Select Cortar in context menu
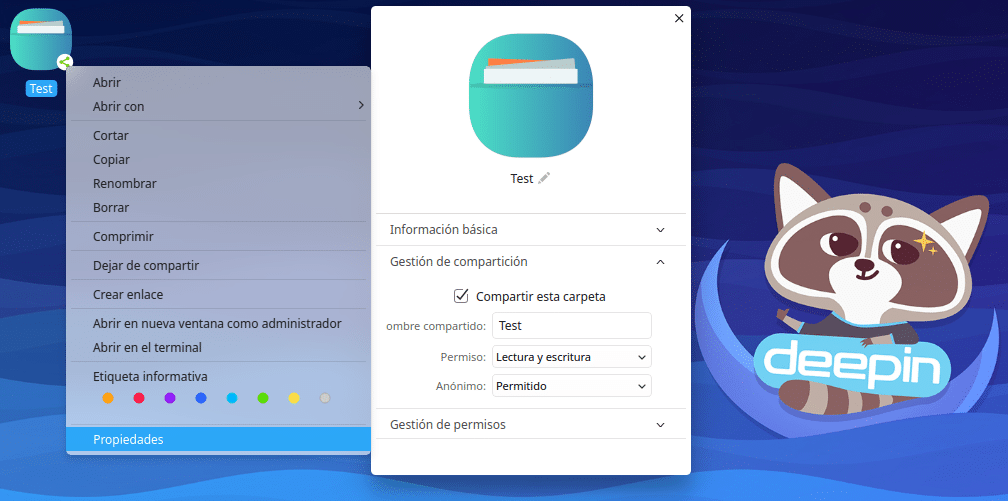 [x=219, y=136]
